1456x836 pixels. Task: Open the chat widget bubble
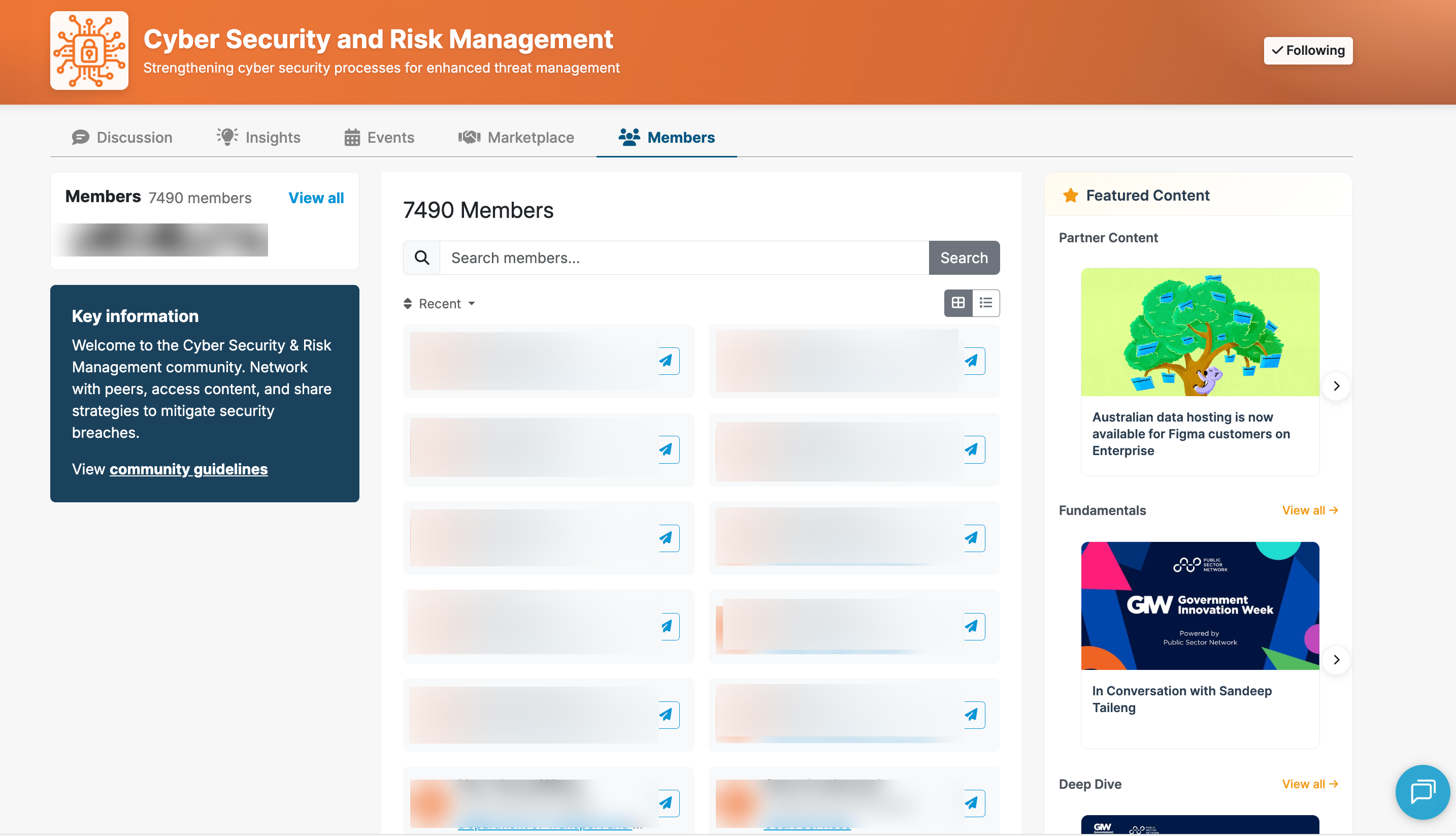(x=1422, y=792)
